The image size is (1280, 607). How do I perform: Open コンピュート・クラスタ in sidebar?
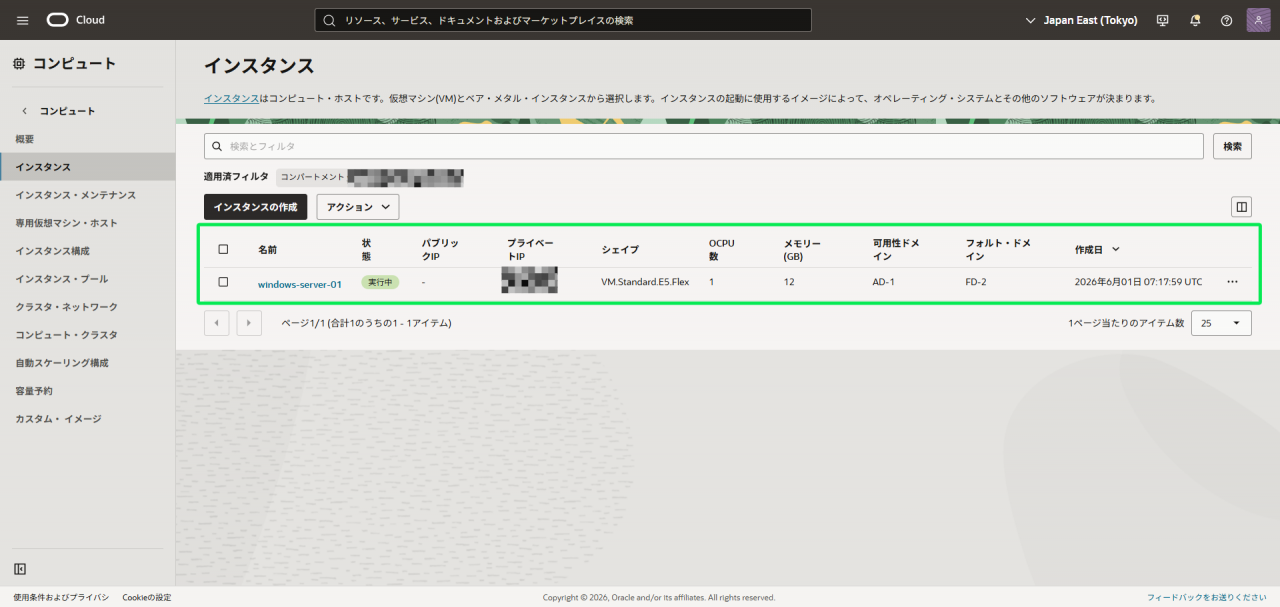(66, 335)
